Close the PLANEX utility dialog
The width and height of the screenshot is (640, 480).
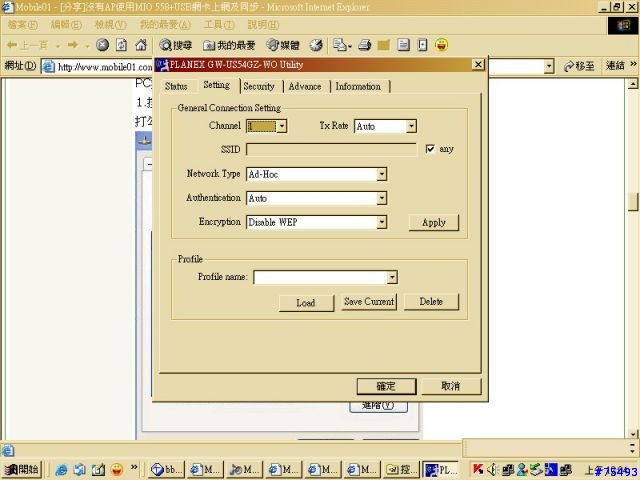click(478, 64)
